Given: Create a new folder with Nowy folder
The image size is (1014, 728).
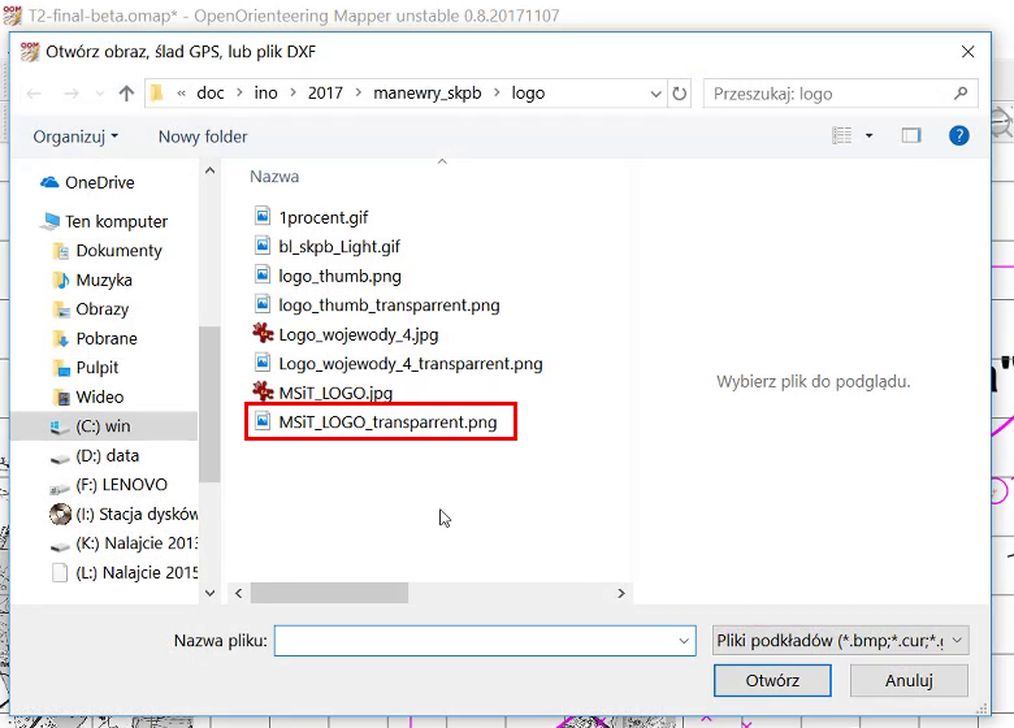Looking at the screenshot, I should coord(203,136).
